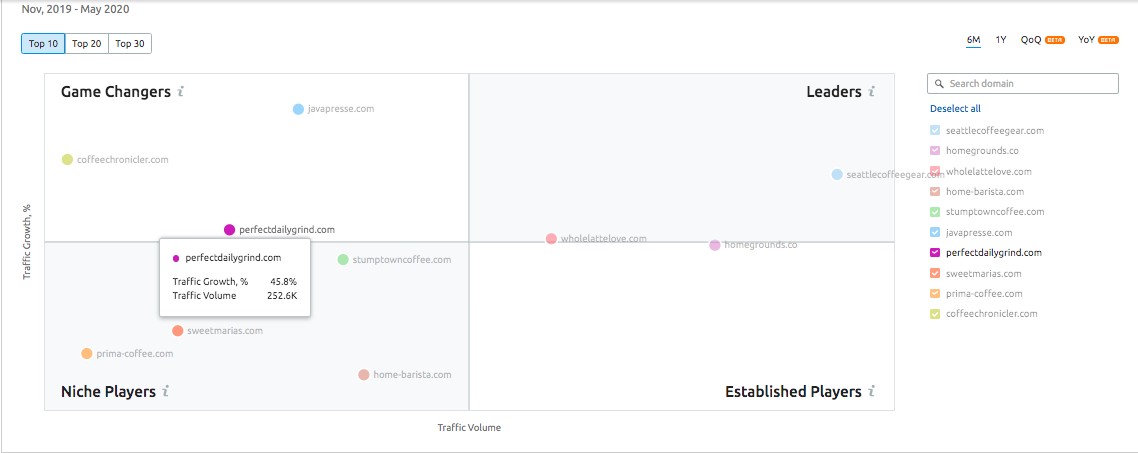
Task: Click the sweetmarias.com chart label
Action: point(225,331)
